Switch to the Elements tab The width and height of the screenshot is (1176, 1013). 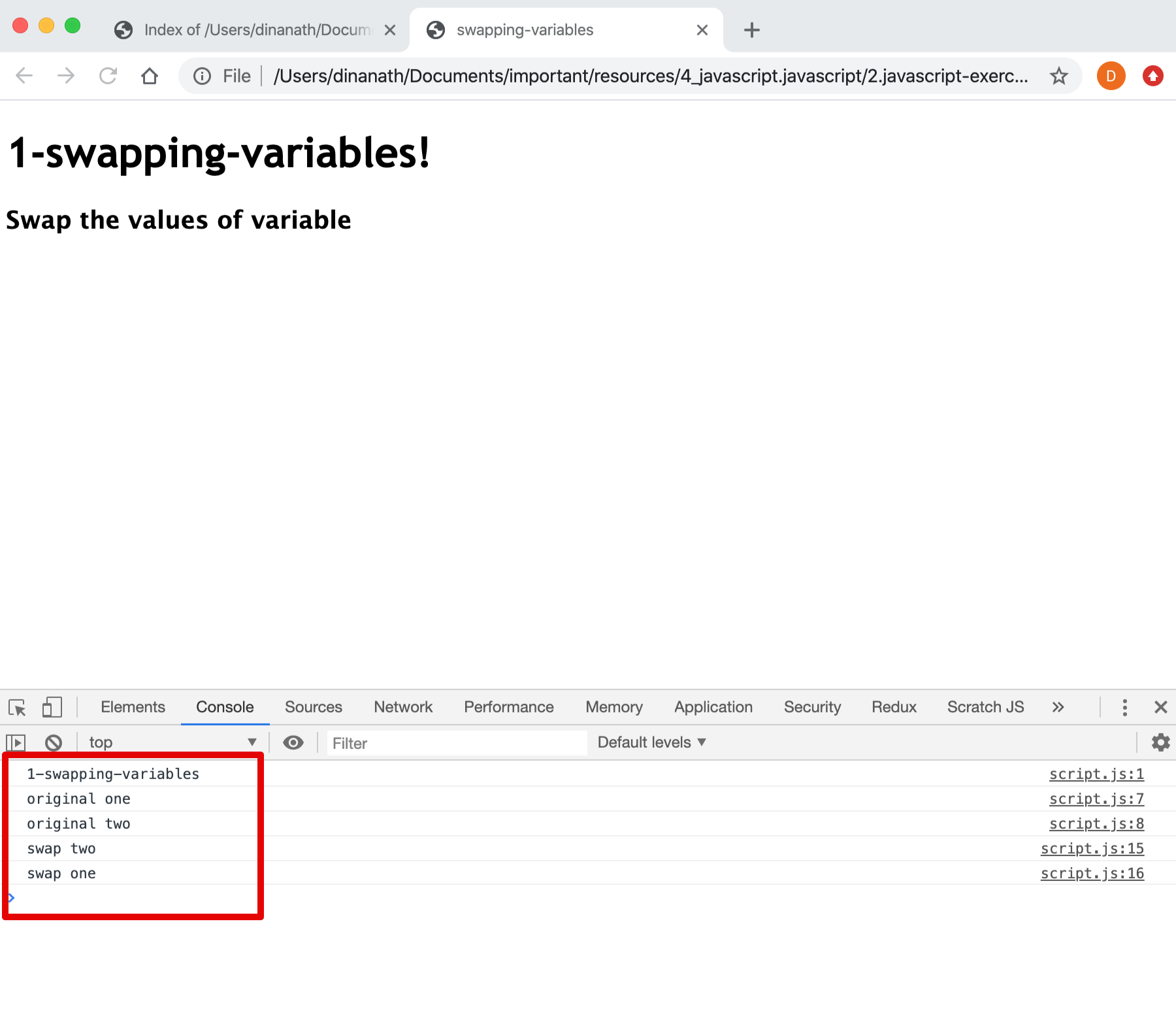(133, 707)
